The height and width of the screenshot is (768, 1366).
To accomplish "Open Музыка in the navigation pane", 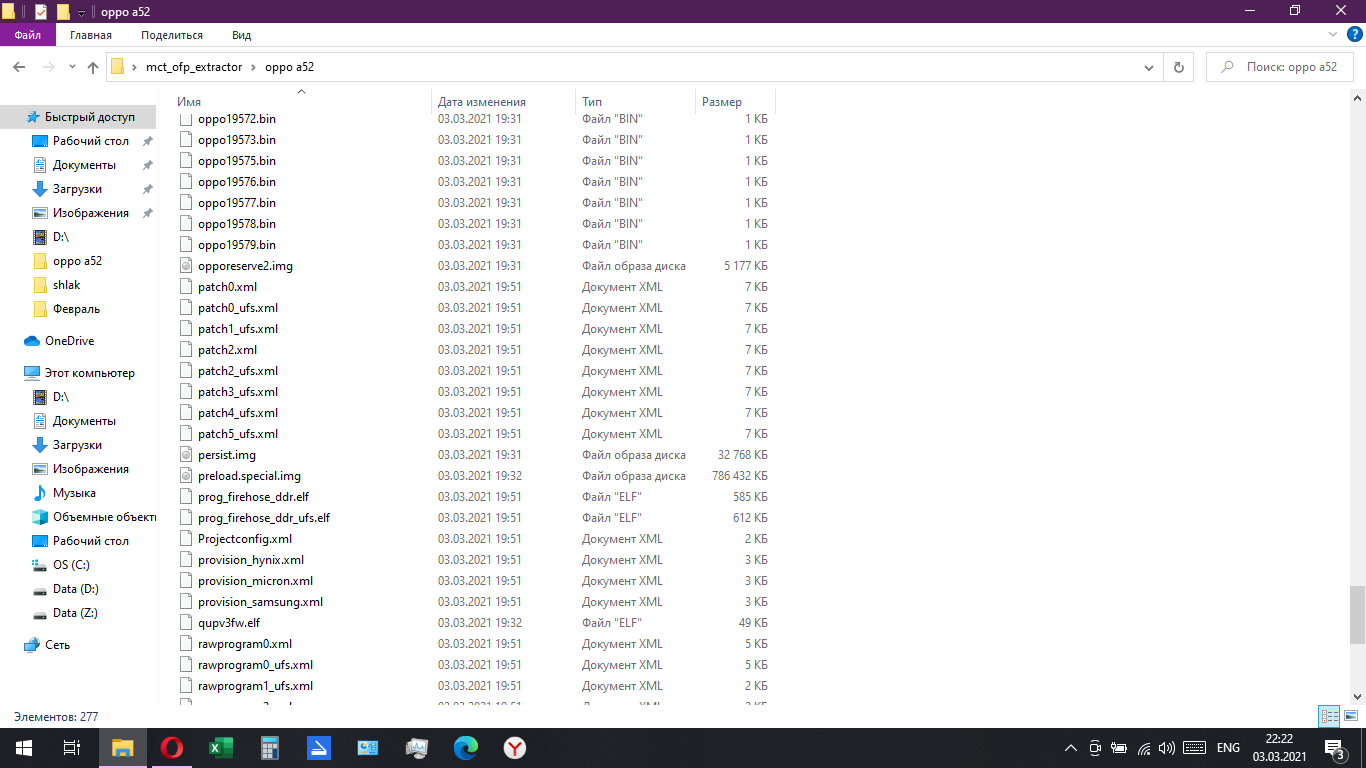I will point(74,493).
